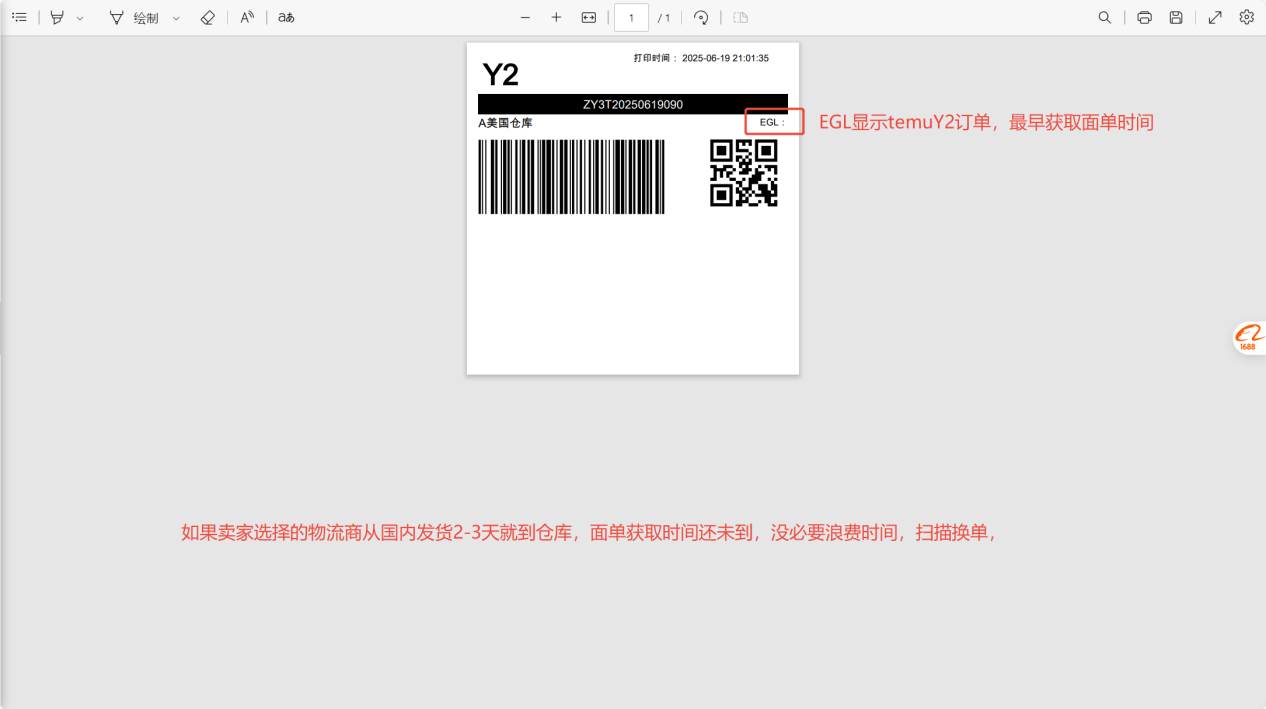Image resolution: width=1266 pixels, height=709 pixels.
Task: Click the page view icon
Action: click(x=740, y=17)
